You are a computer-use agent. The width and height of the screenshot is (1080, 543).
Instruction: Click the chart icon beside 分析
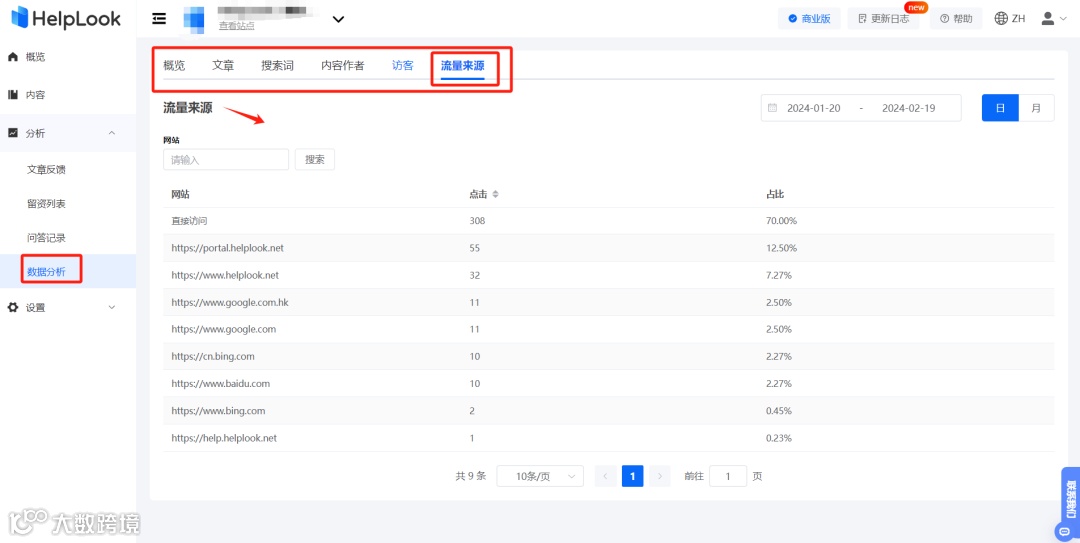point(12,132)
